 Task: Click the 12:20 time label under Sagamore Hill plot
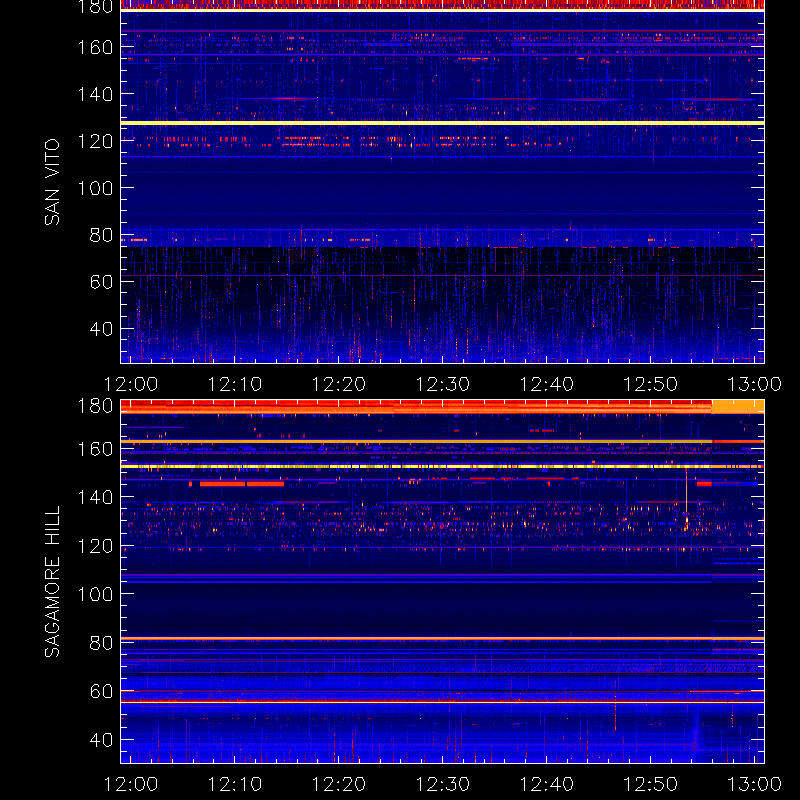click(339, 784)
